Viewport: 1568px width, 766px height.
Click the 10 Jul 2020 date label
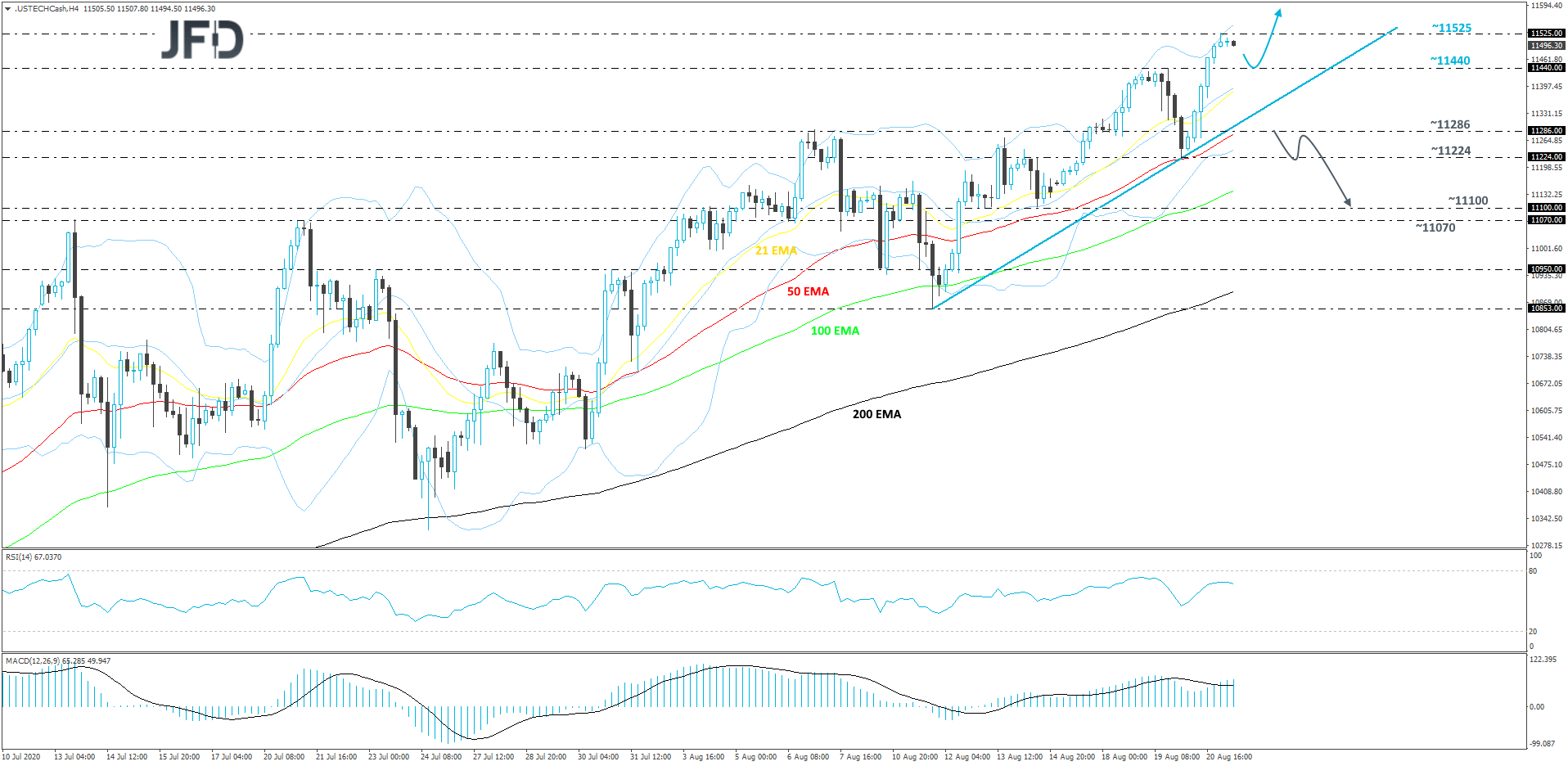click(22, 756)
